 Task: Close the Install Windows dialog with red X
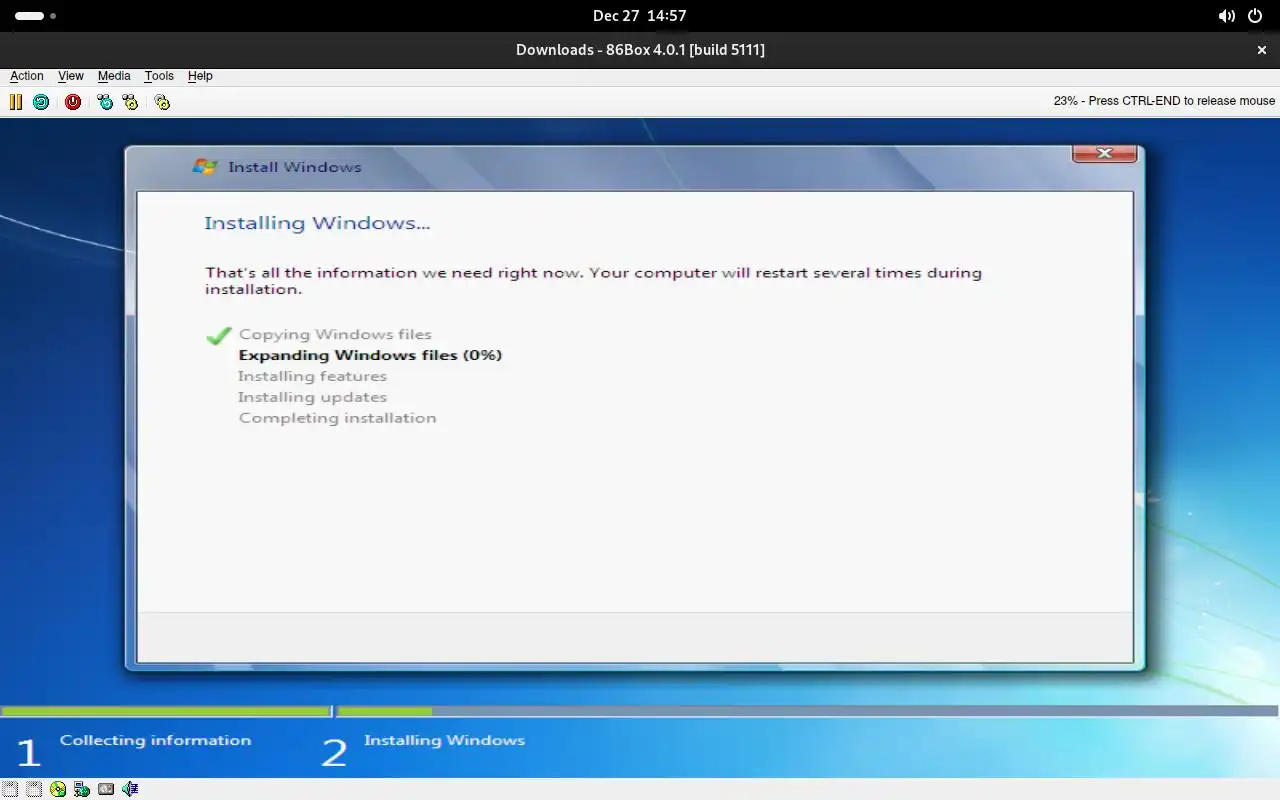(1104, 153)
